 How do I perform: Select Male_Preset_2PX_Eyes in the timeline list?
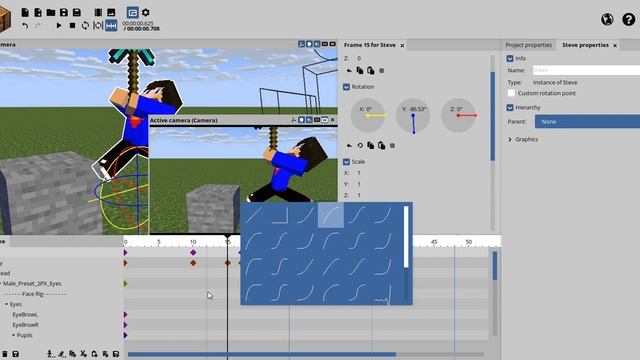(32, 283)
